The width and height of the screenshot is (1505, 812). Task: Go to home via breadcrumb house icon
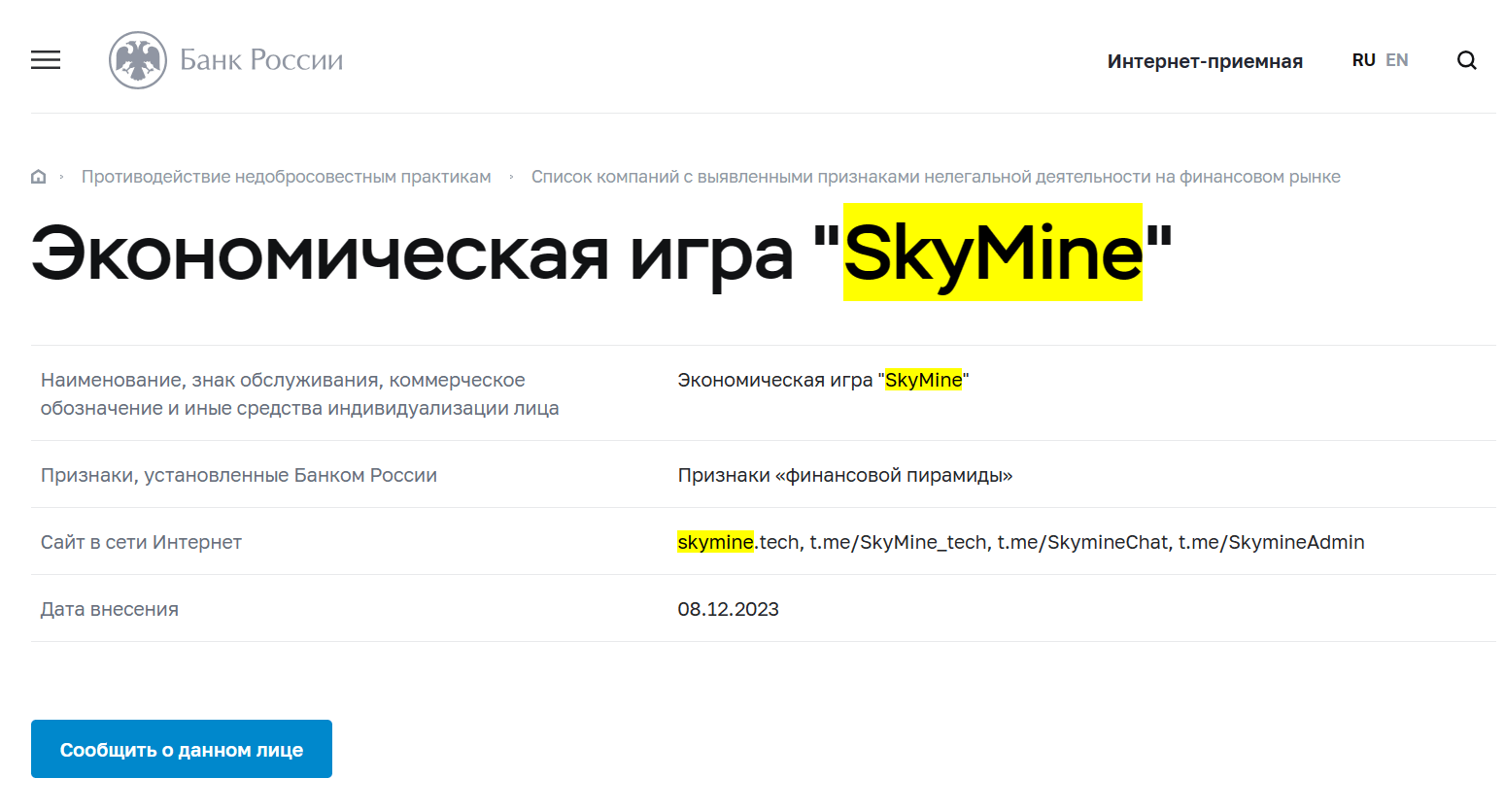click(39, 177)
